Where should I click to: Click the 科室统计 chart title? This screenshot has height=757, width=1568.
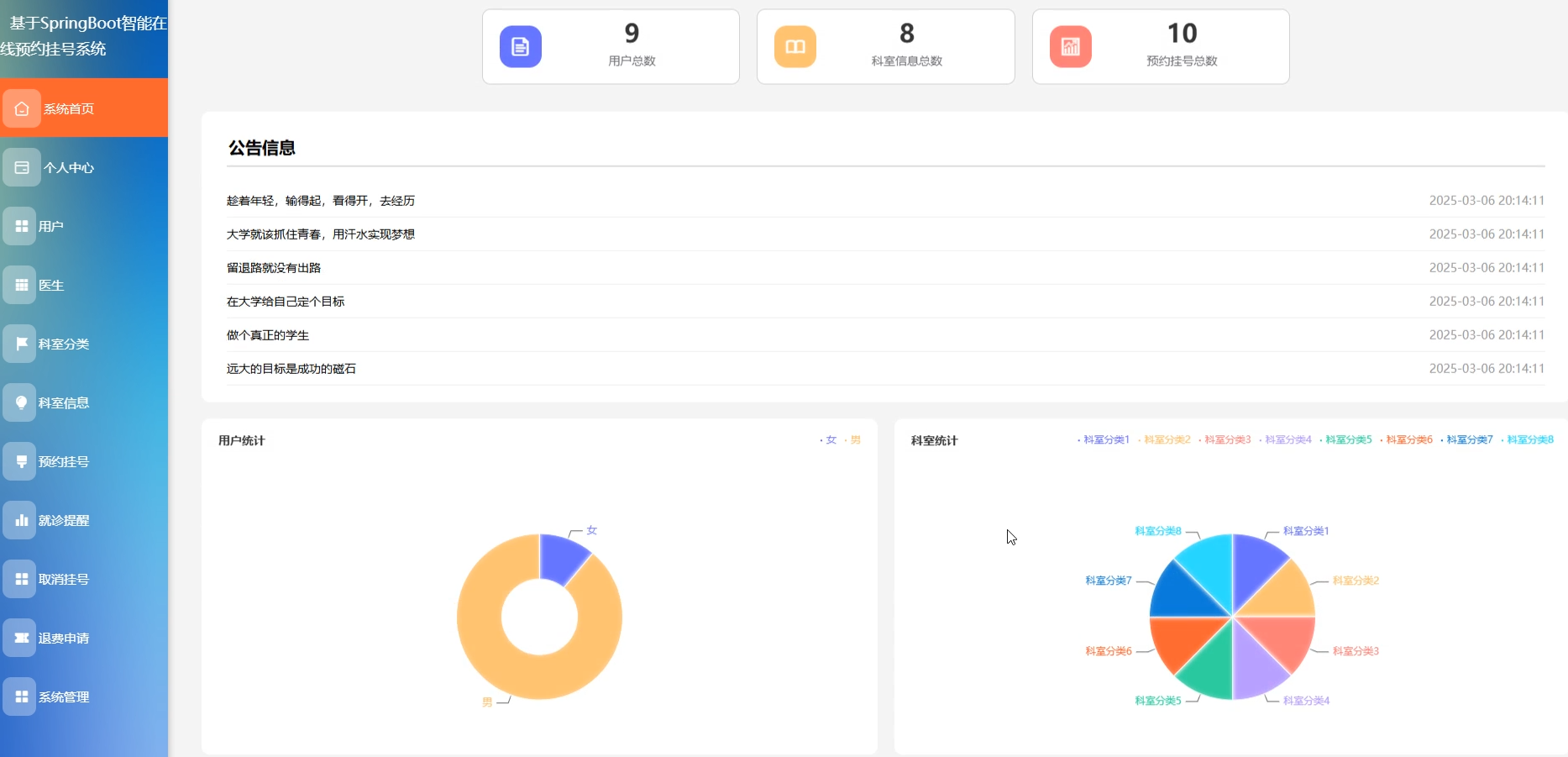point(935,440)
